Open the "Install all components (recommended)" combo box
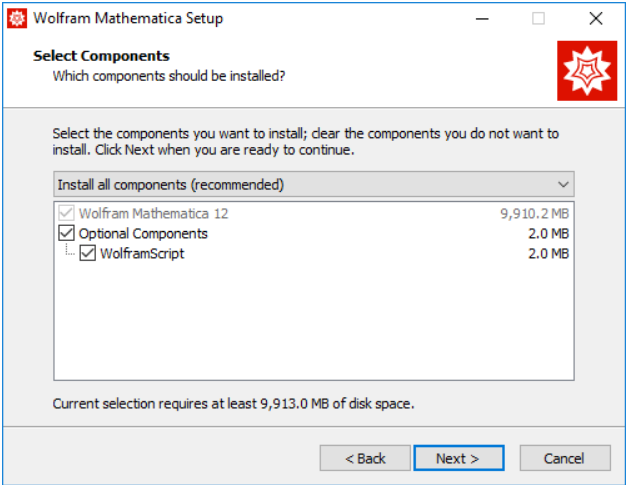The width and height of the screenshot is (626, 485). coord(300,185)
